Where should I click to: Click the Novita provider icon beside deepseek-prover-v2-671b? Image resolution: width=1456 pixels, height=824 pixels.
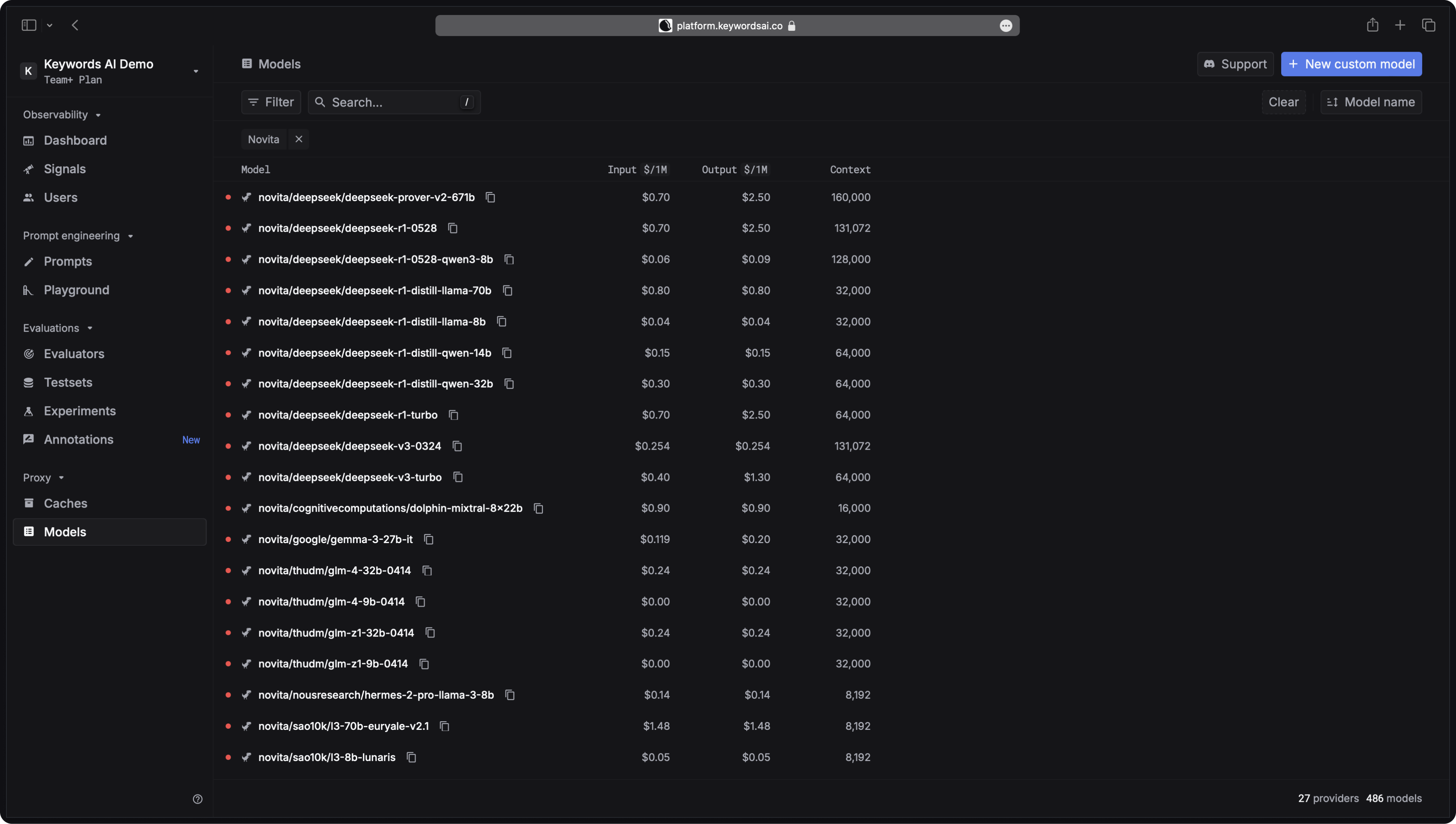[x=246, y=197]
